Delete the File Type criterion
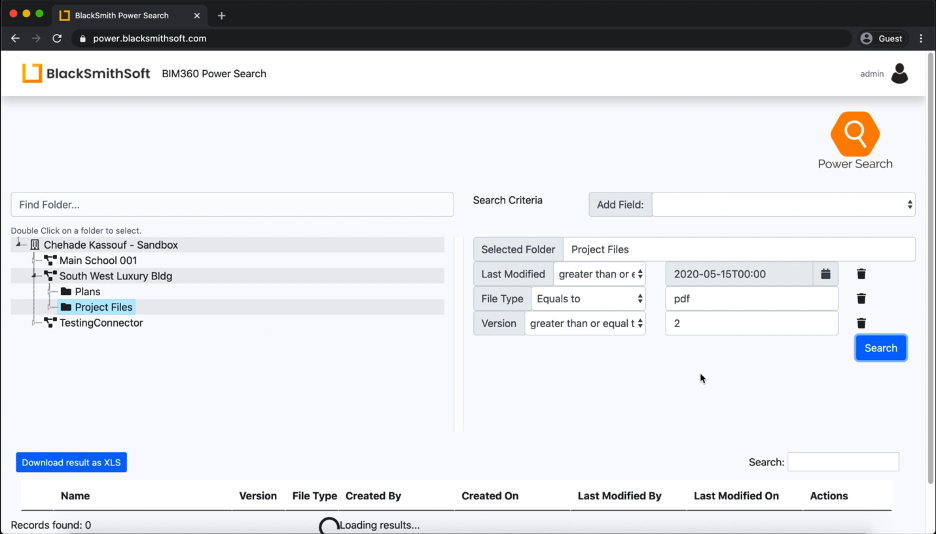This screenshot has height=534, width=936. tap(861, 298)
